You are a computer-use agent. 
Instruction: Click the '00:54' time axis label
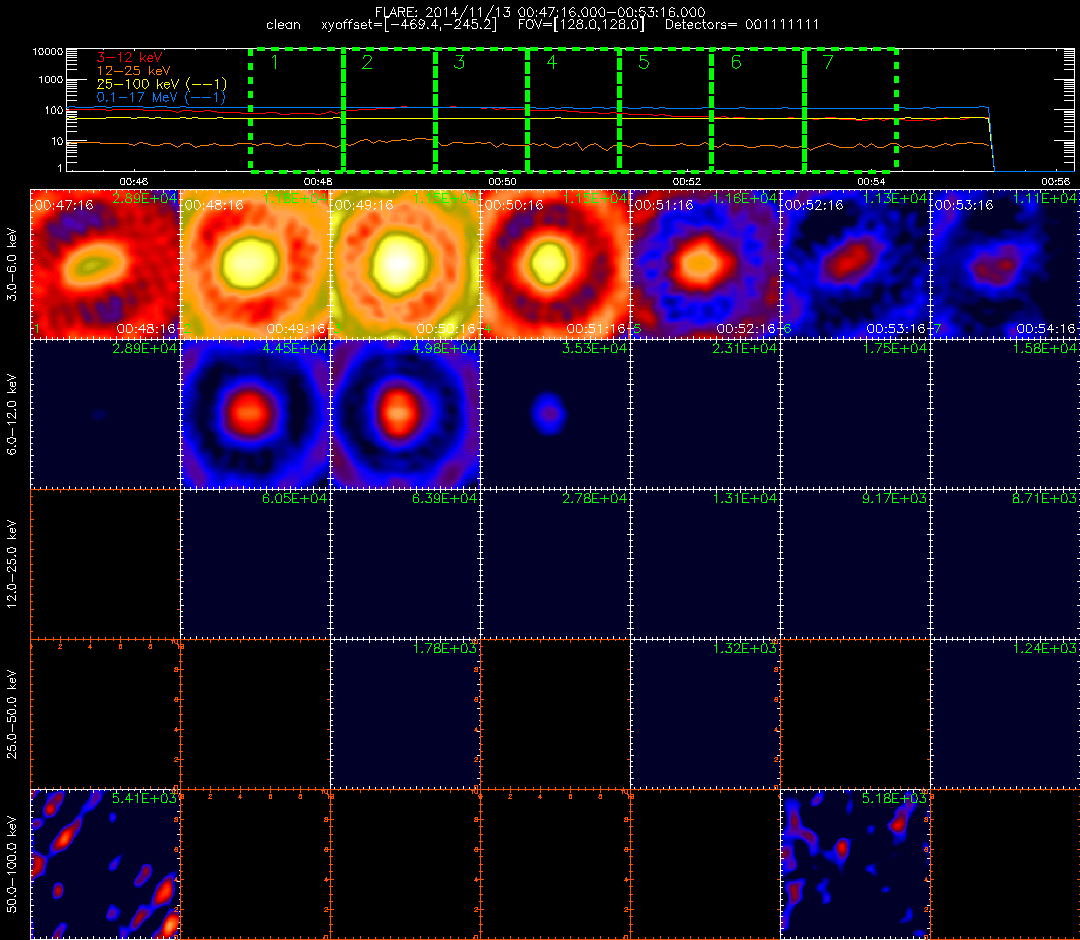click(x=871, y=181)
